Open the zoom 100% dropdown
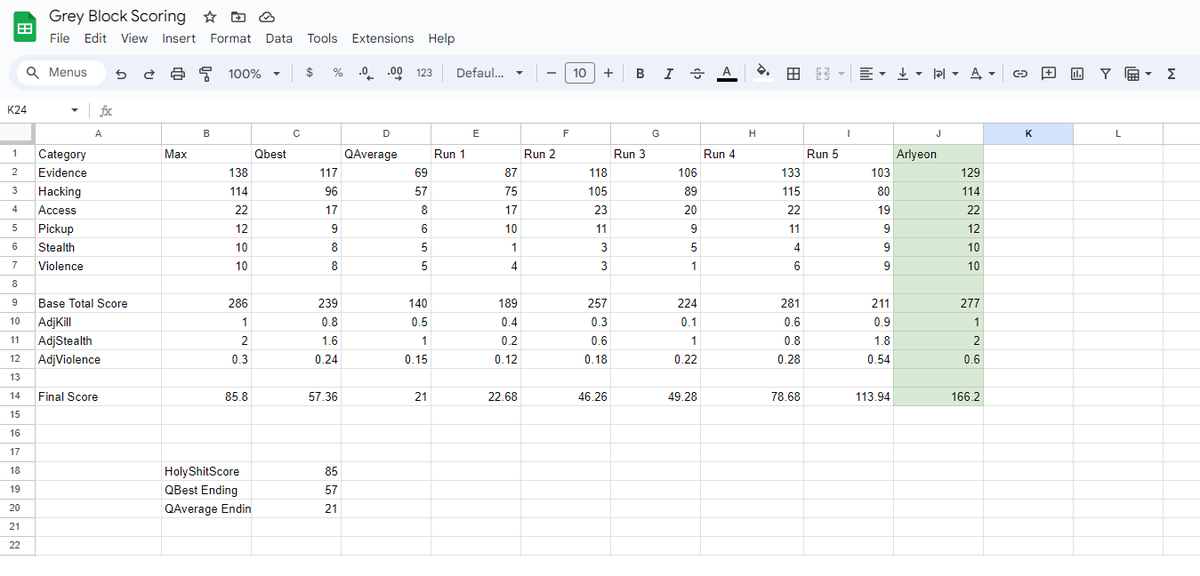Image resolution: width=1200 pixels, height=576 pixels. tap(254, 73)
